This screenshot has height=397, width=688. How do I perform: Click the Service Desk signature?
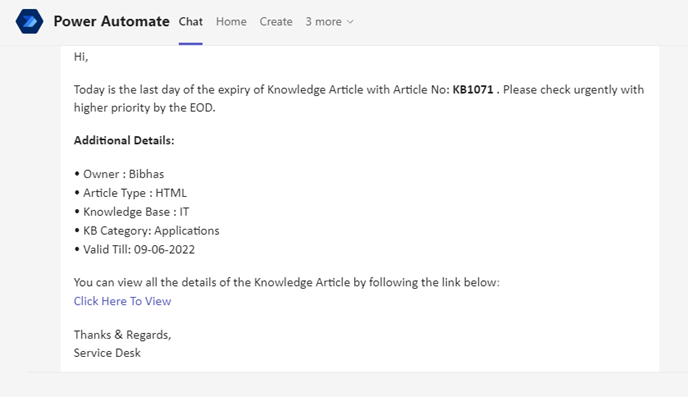tap(107, 353)
